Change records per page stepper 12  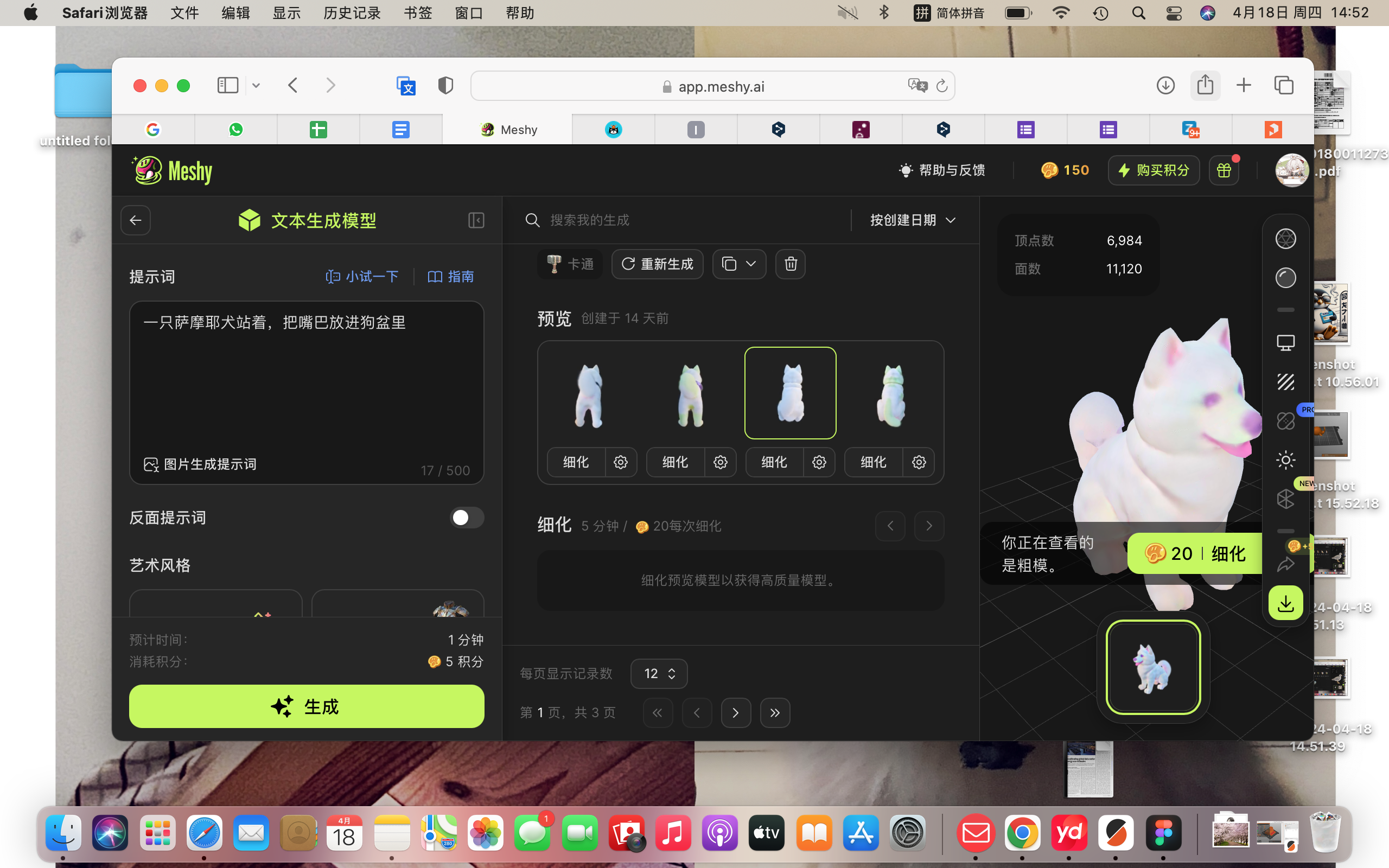pyautogui.click(x=659, y=673)
